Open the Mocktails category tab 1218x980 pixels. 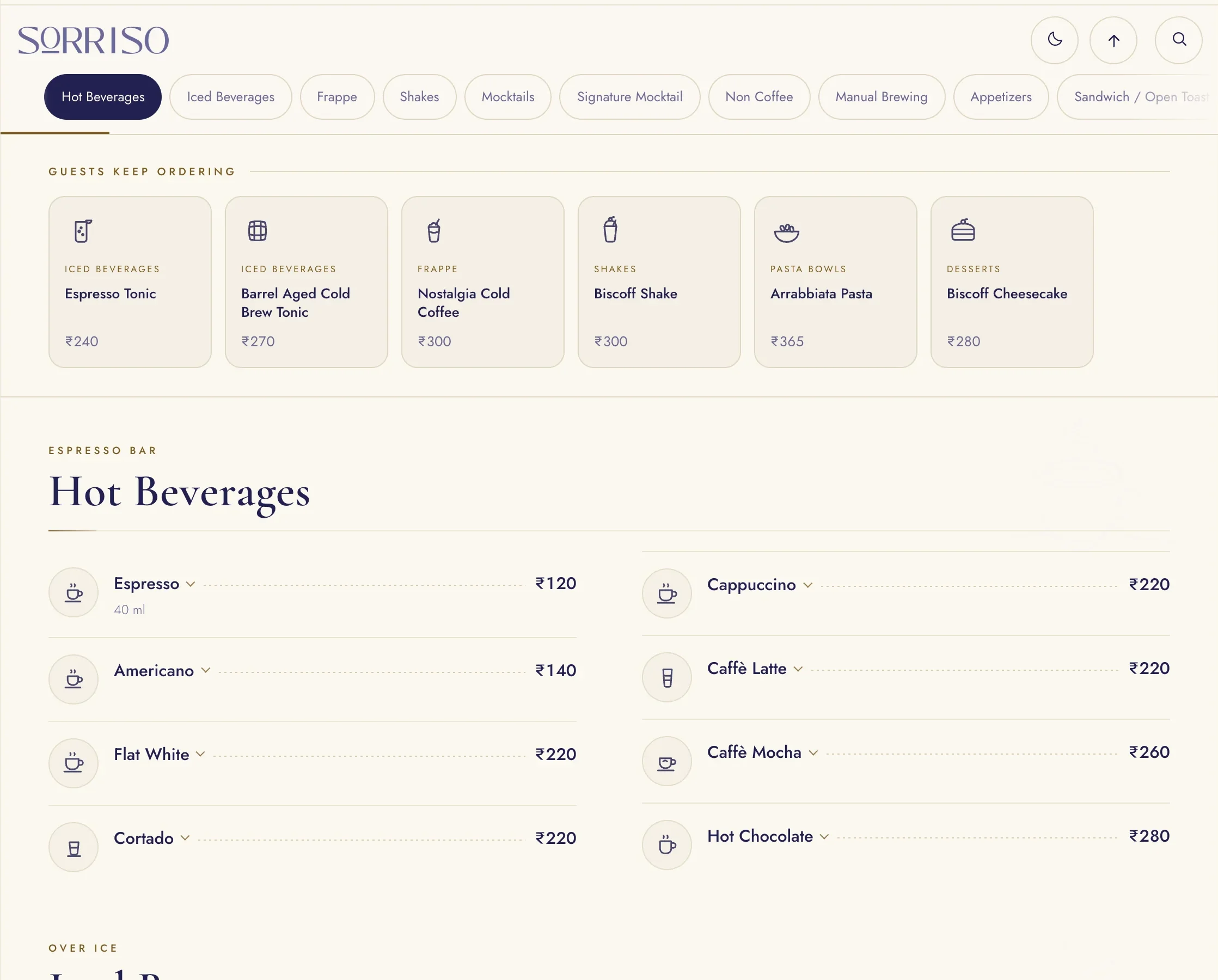tap(508, 96)
